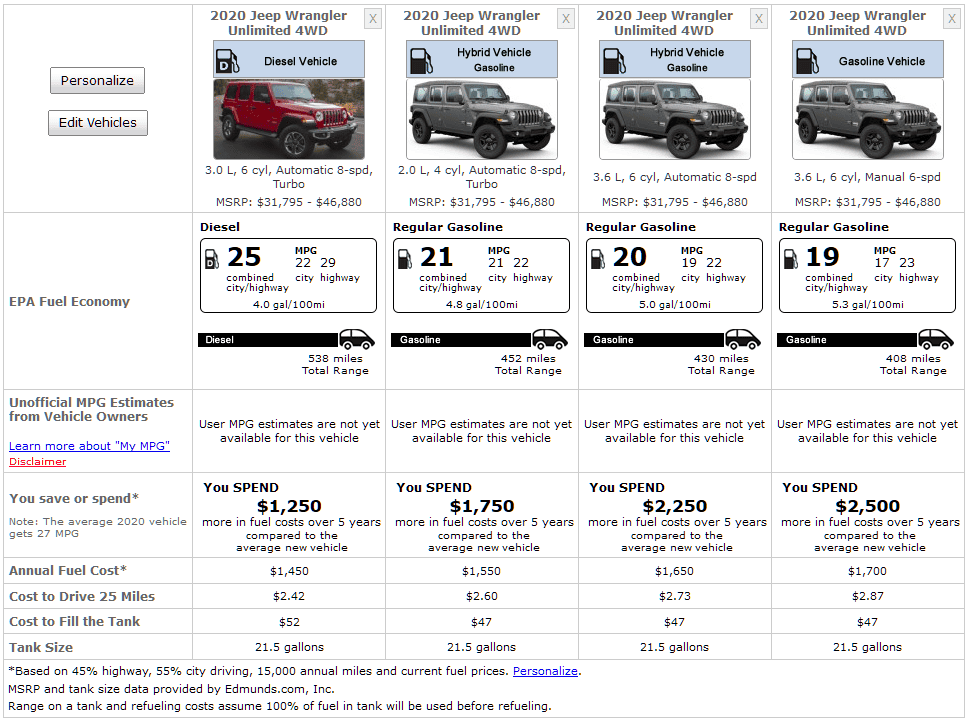This screenshot has height=722, width=970.
Task: Click the Personalize button
Action: coord(97,80)
